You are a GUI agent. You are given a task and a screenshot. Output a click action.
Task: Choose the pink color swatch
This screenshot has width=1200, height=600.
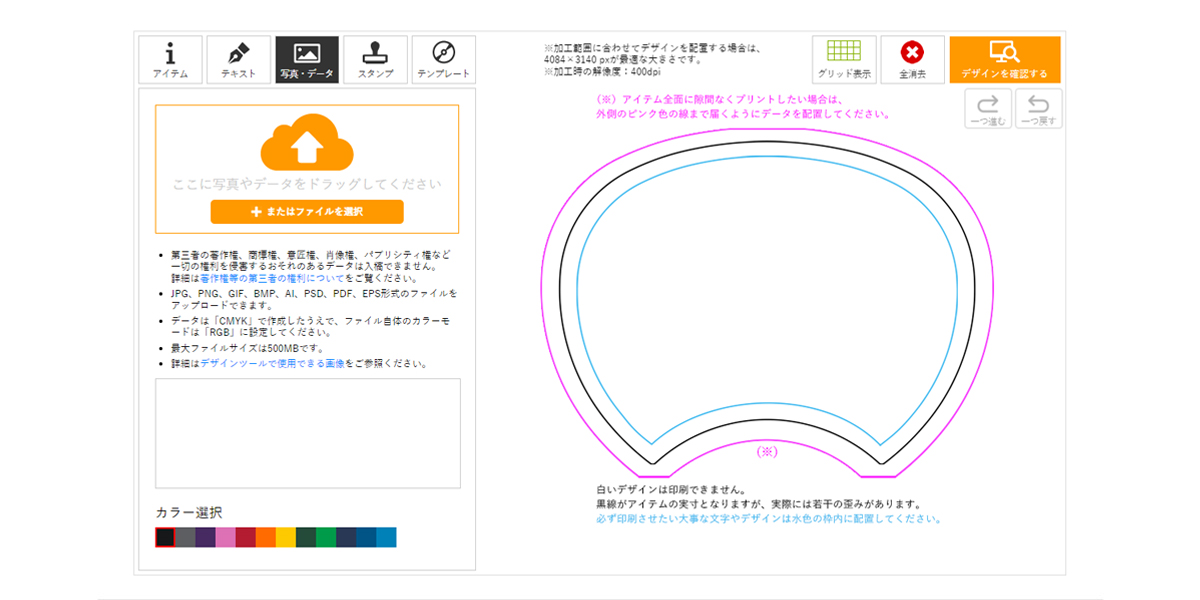[225, 537]
